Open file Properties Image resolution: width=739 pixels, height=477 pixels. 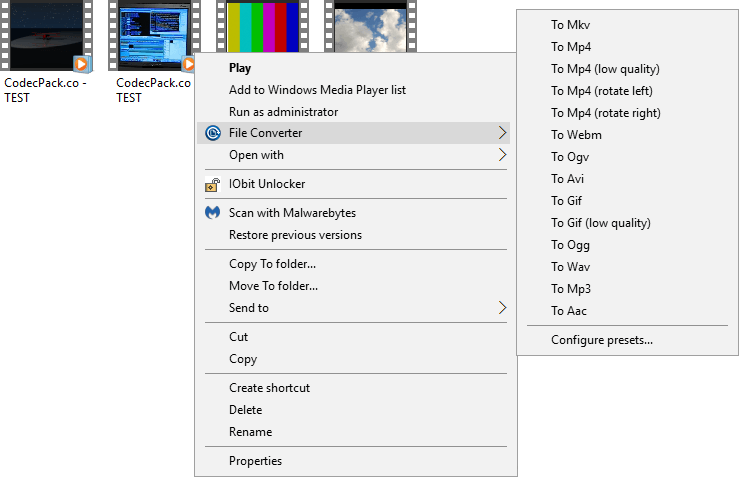pos(255,461)
